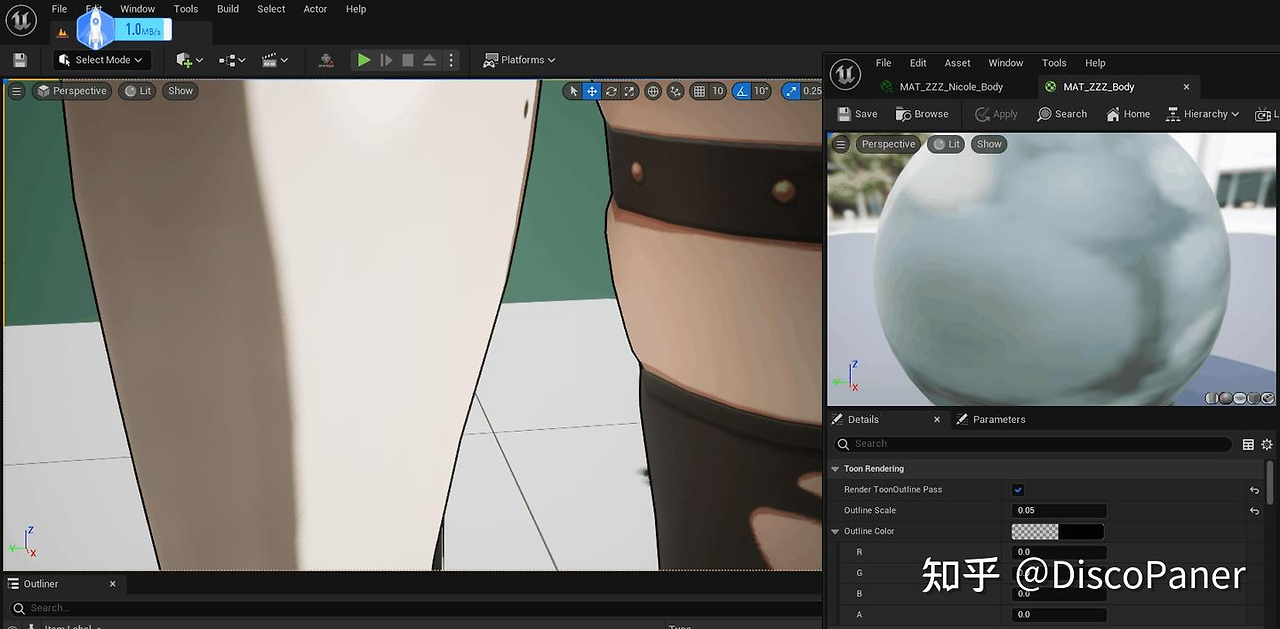Viewport: 1280px width, 629px height.
Task: Select the last preview mesh shape icon
Action: tap(1268, 398)
